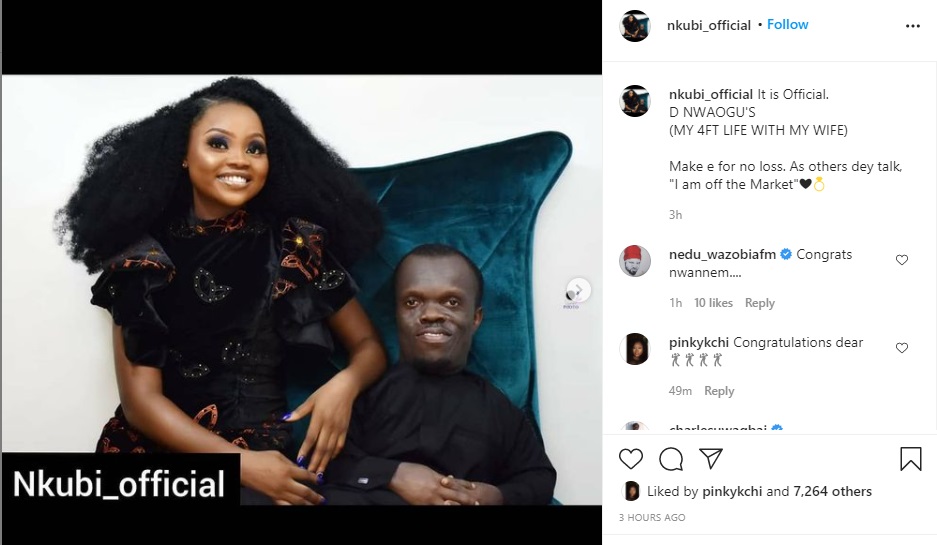
Task: Open nkubi_official header profile picture
Action: coord(635,26)
